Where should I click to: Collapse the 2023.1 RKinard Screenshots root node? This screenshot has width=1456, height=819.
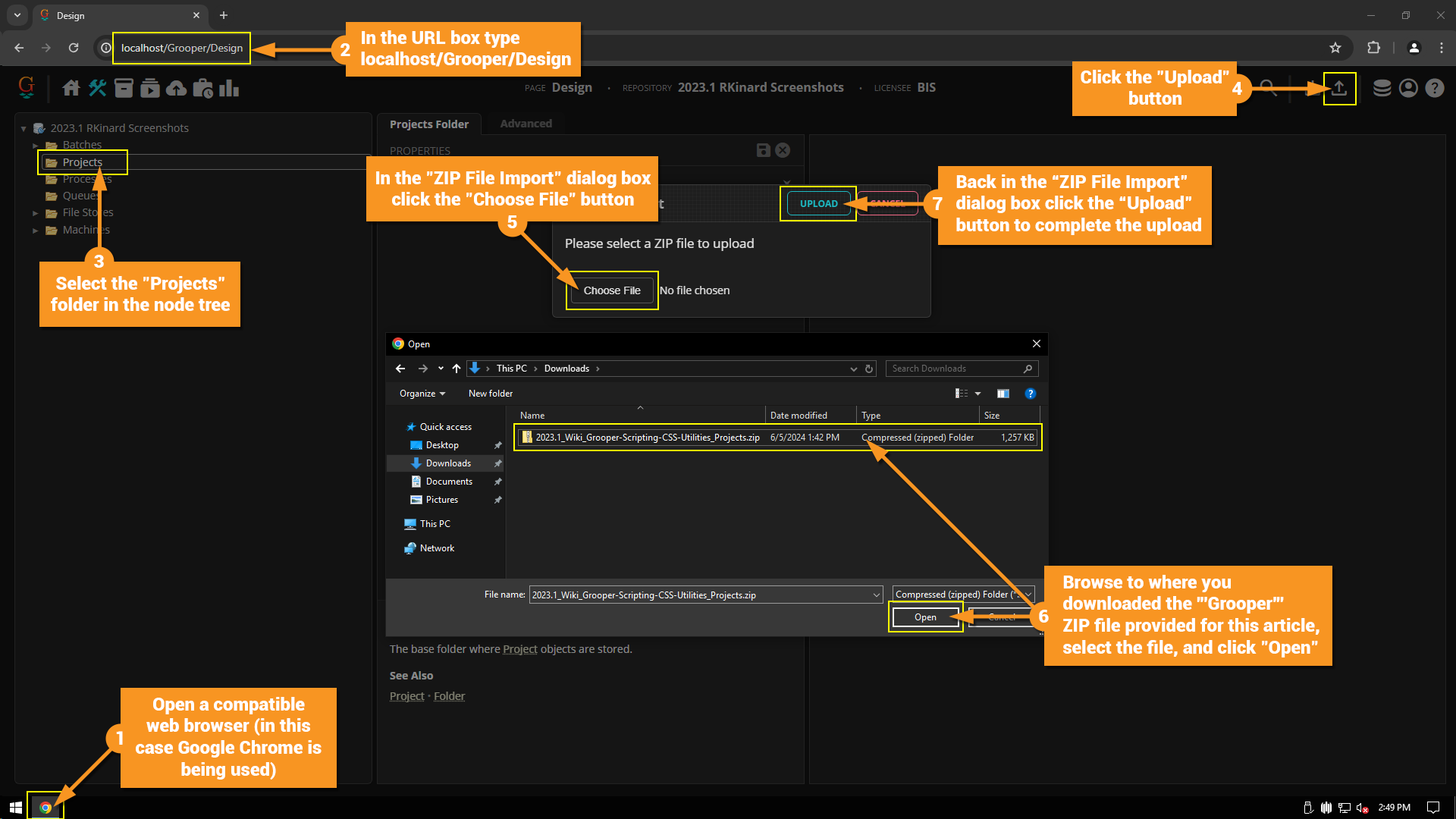point(24,129)
